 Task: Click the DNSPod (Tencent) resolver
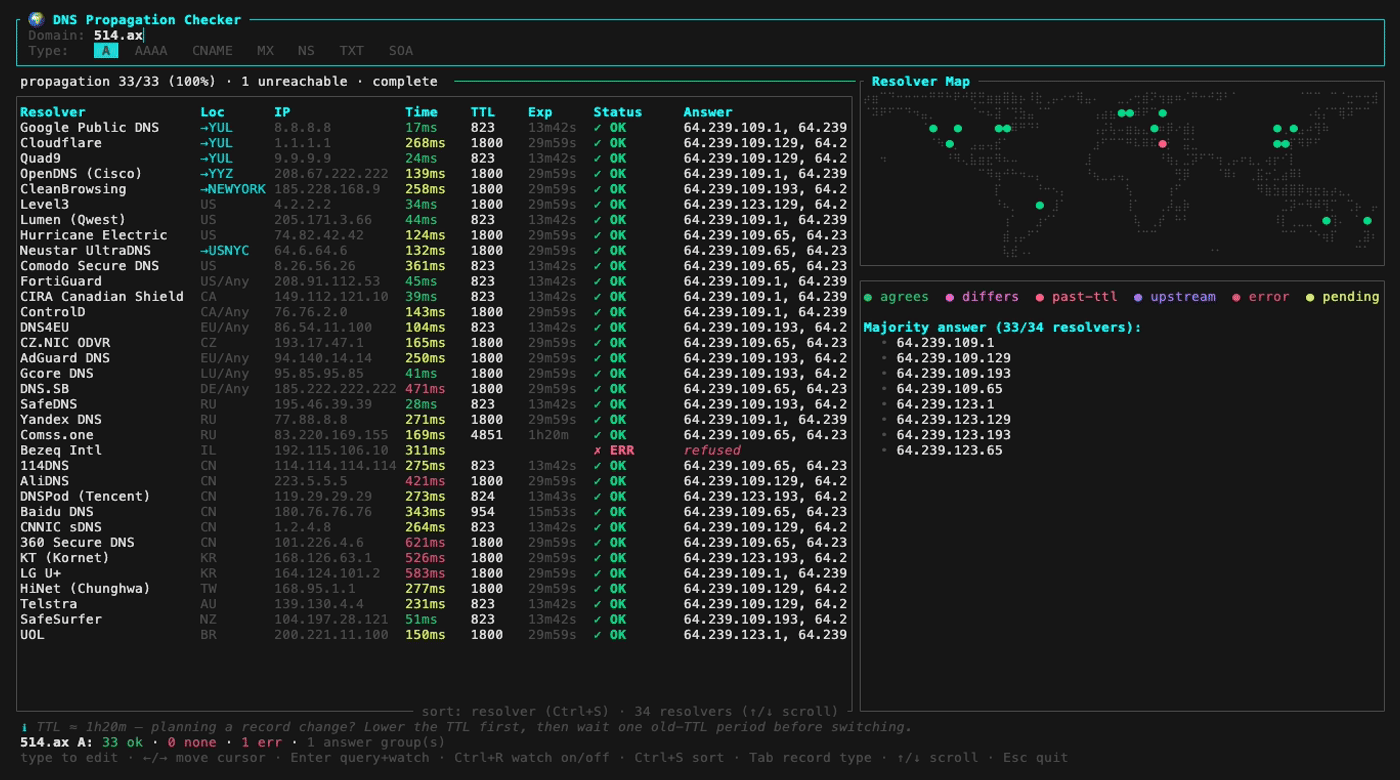85,497
